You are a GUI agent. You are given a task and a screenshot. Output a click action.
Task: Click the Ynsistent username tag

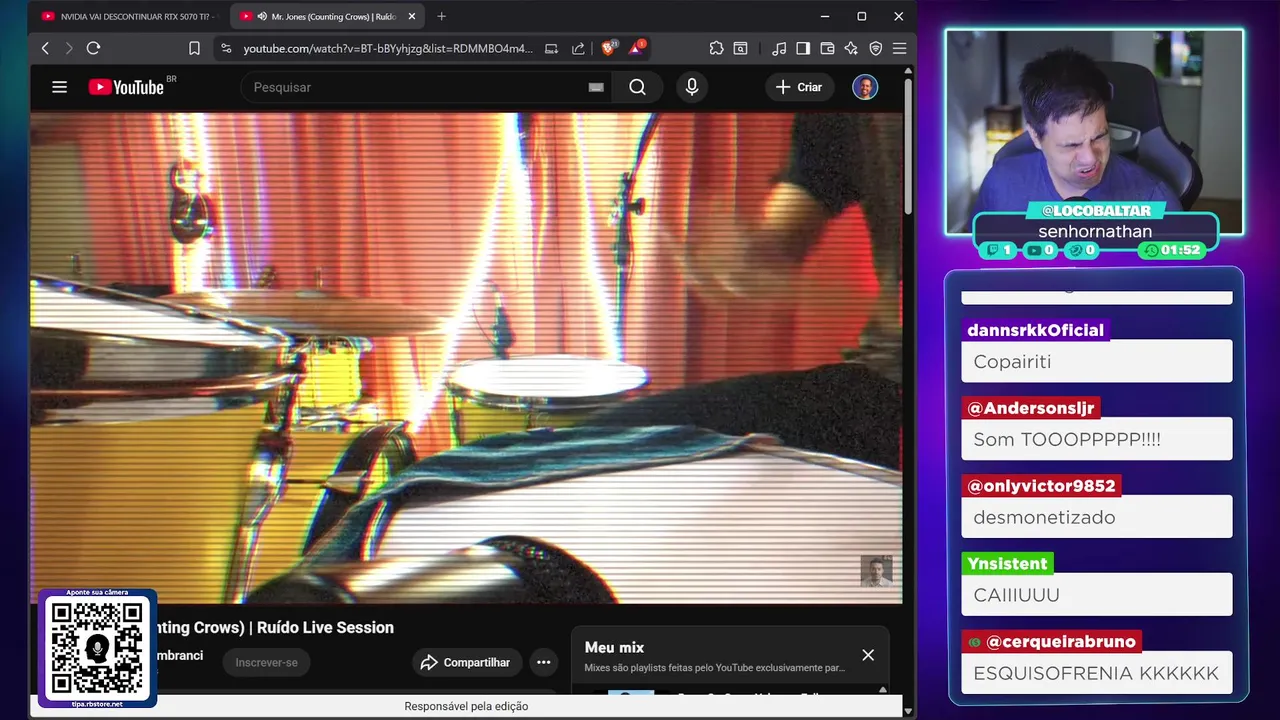(1007, 564)
